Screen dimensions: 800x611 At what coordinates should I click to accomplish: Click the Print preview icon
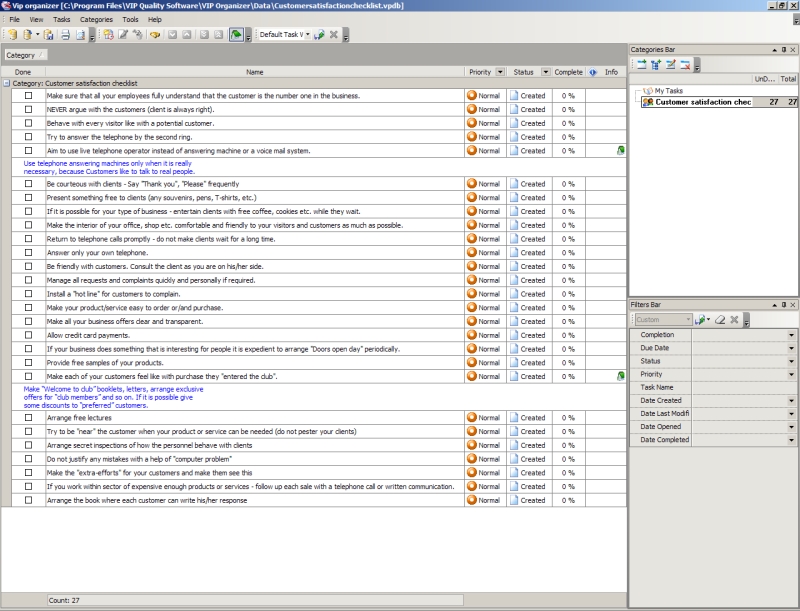(80, 35)
